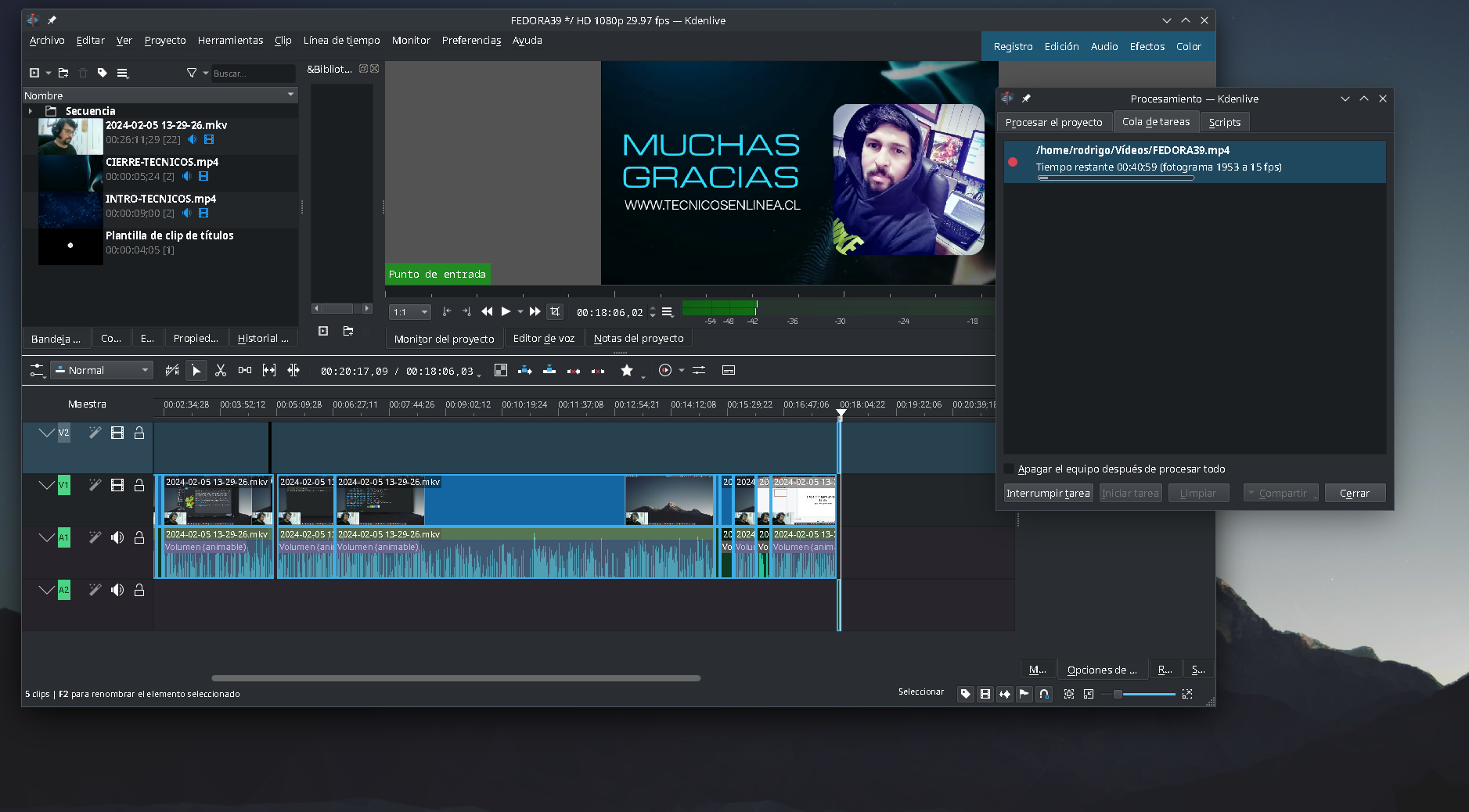Viewport: 1469px width, 812px height.
Task: Open track mixer settings icon
Action: (x=699, y=370)
